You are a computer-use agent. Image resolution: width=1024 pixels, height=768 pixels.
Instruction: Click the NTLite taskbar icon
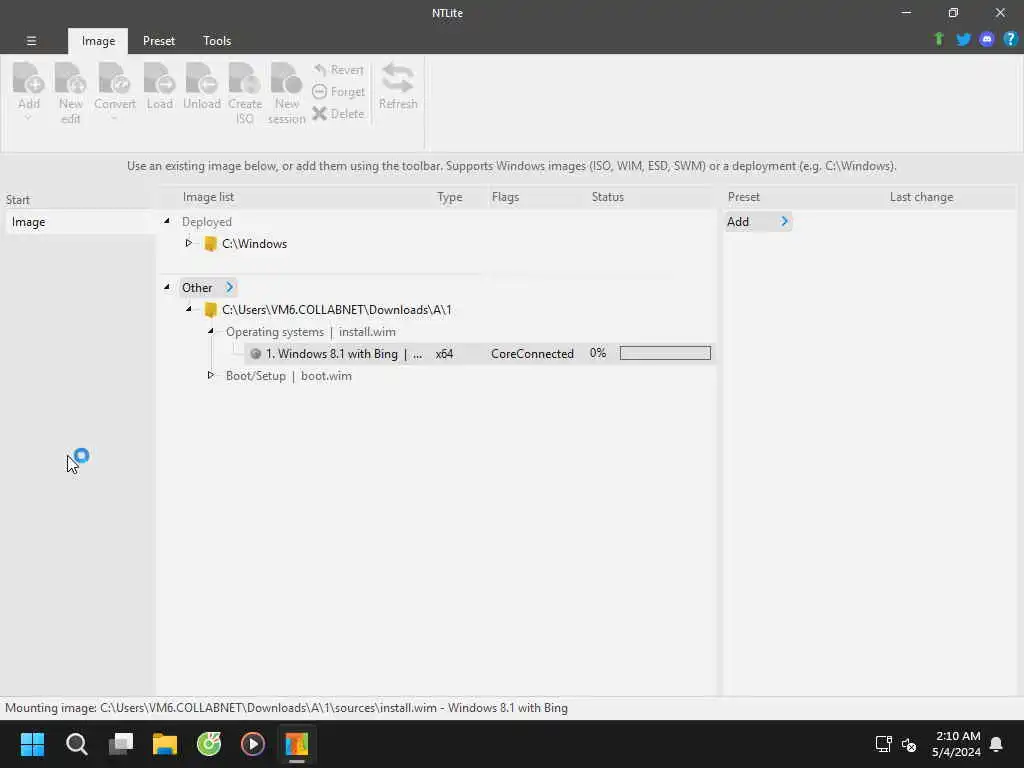tap(296, 744)
